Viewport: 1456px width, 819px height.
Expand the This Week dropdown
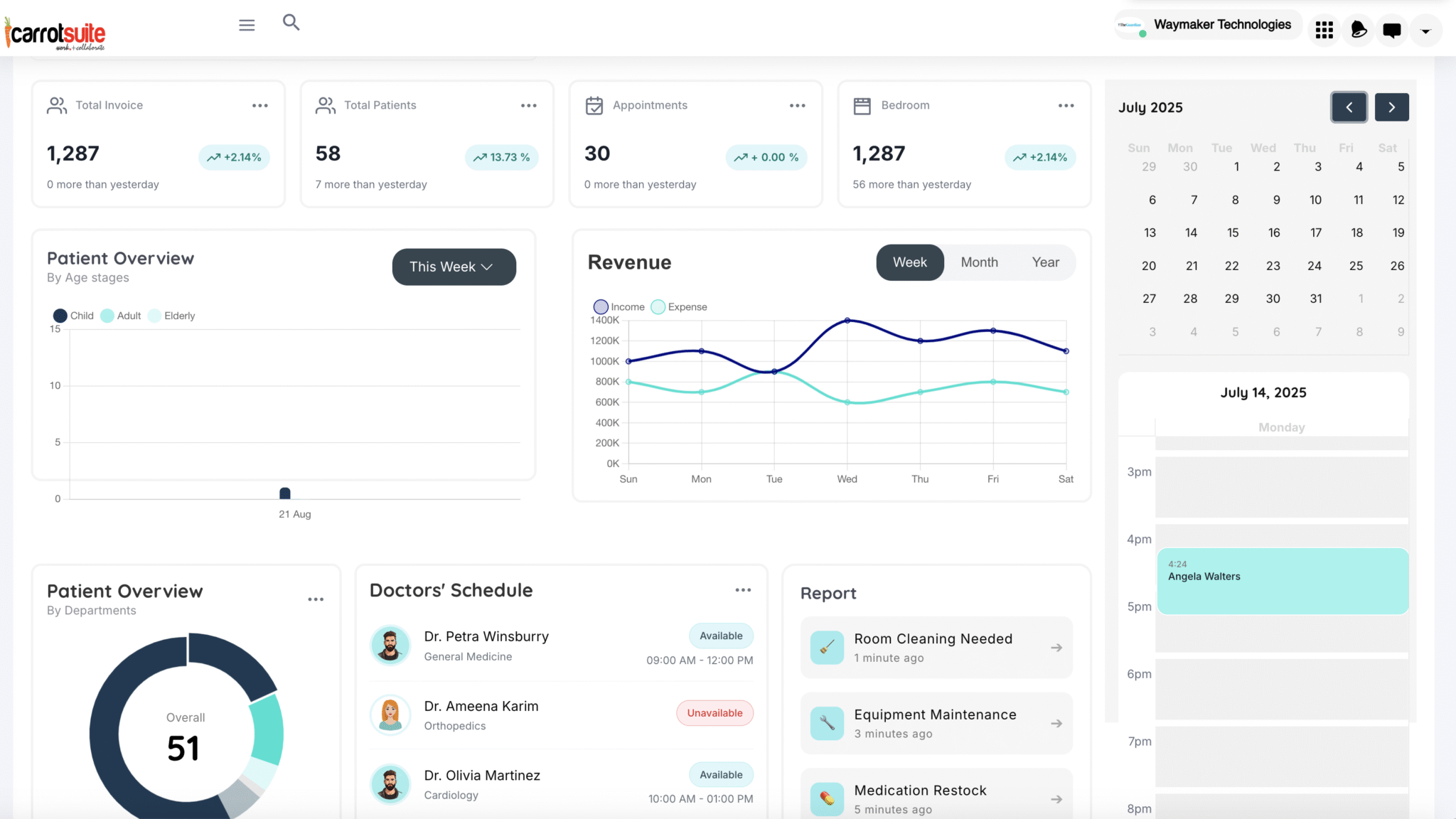click(x=454, y=267)
